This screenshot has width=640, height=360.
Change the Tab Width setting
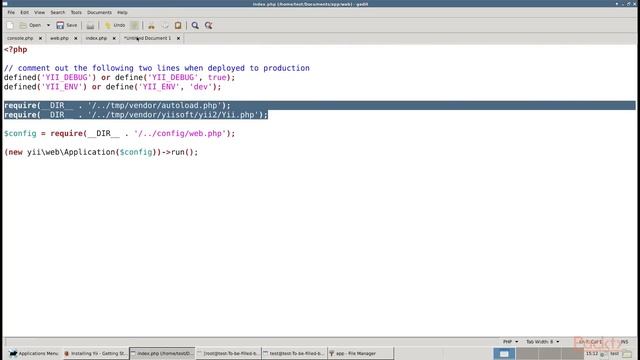(x=542, y=342)
